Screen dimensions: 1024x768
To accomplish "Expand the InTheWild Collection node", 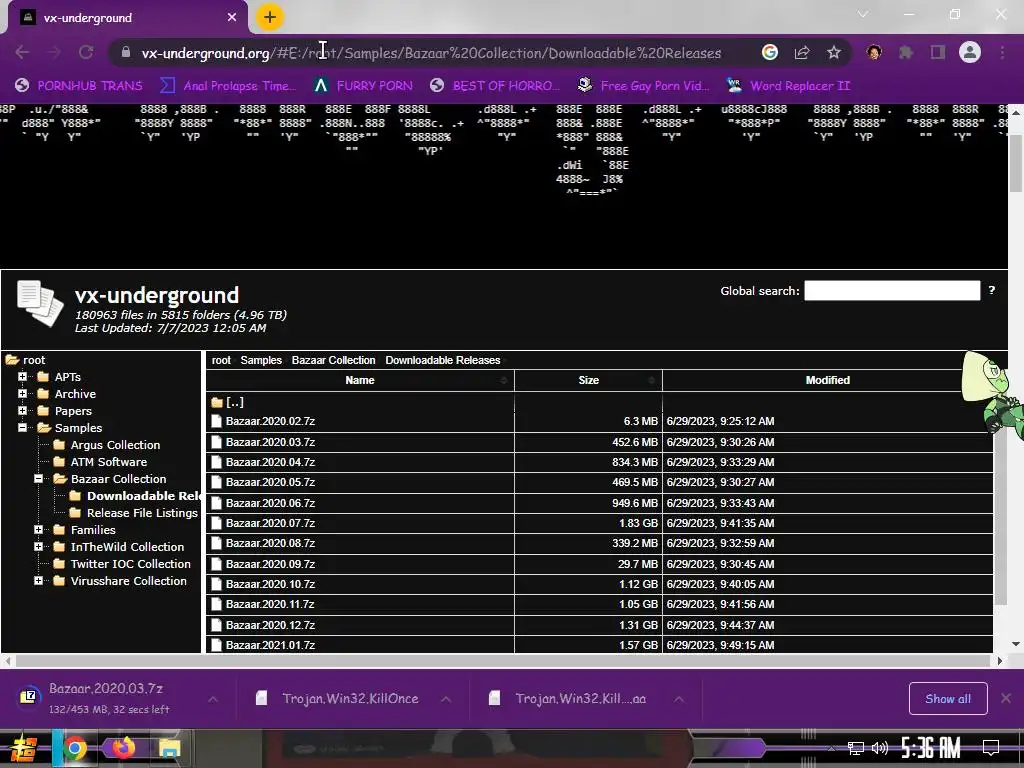I will [x=39, y=547].
